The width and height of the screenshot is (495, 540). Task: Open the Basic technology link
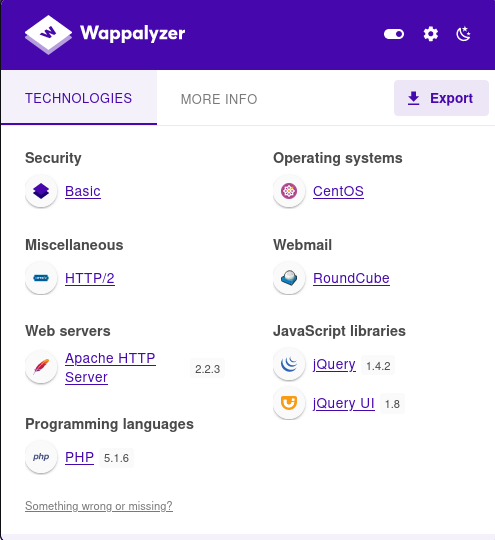click(83, 191)
